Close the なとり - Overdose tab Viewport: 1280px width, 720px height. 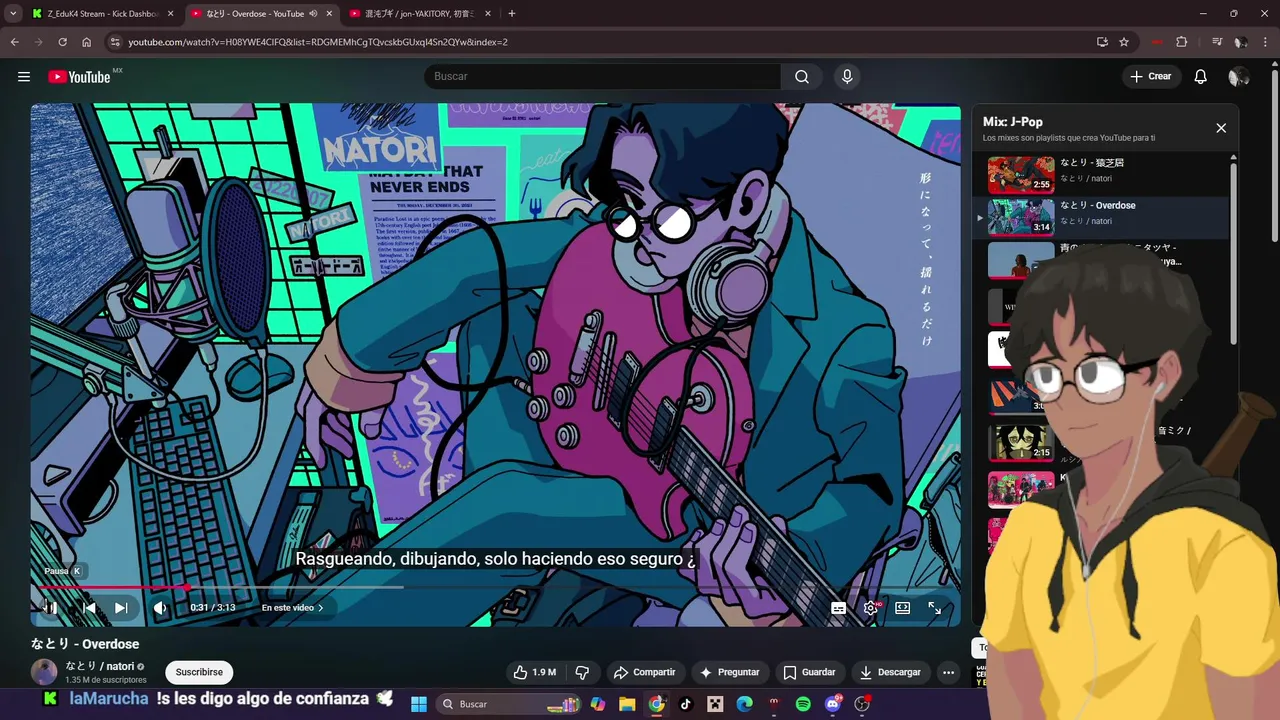[x=329, y=14]
